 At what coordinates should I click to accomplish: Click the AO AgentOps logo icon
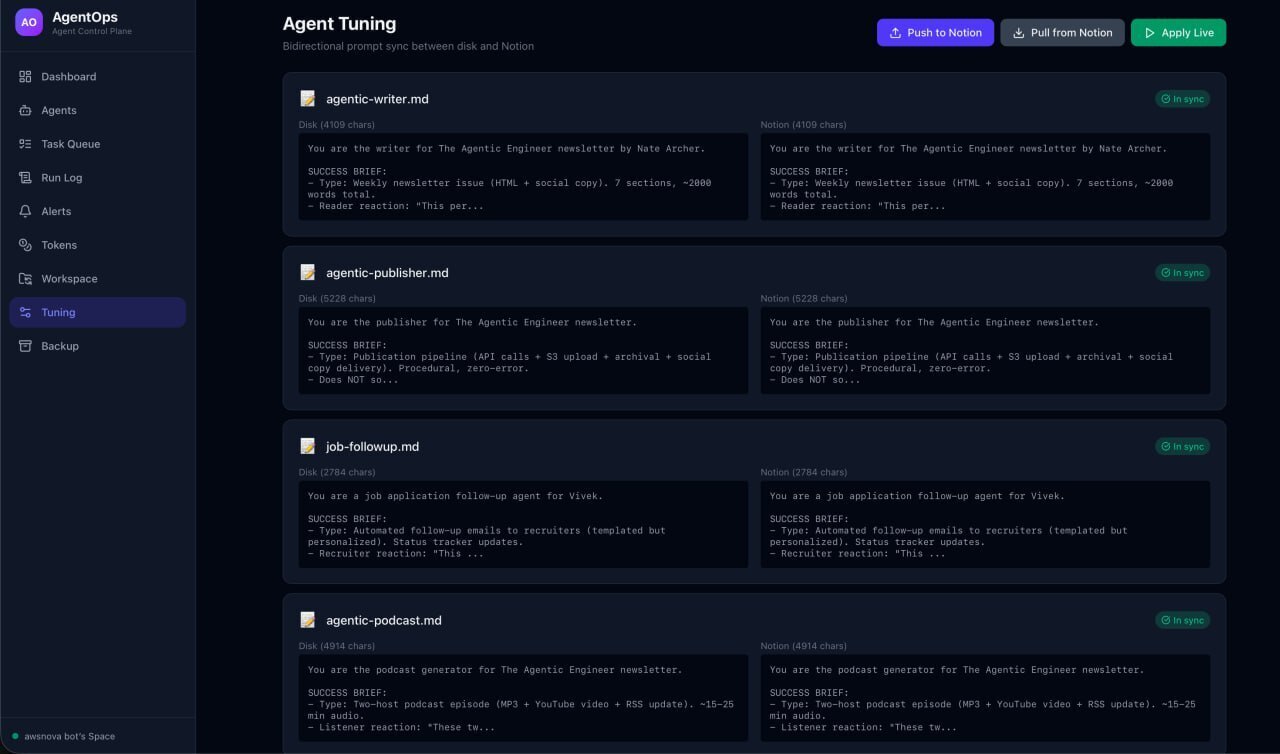(x=29, y=22)
